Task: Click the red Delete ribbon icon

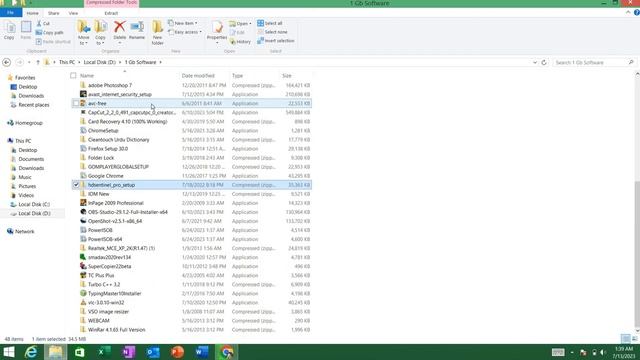Action: tap(120, 31)
